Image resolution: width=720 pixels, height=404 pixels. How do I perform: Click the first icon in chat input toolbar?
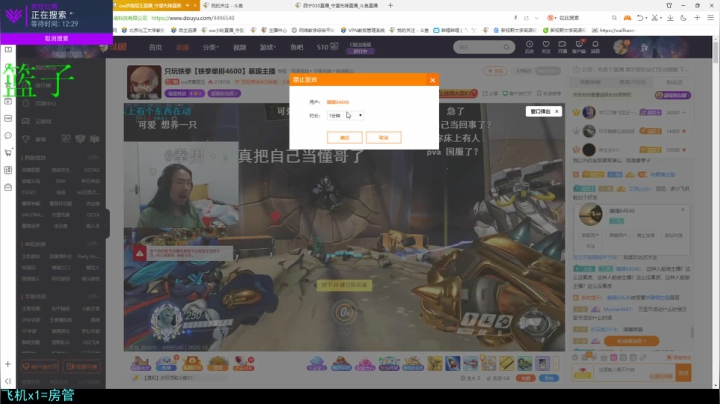point(575,357)
